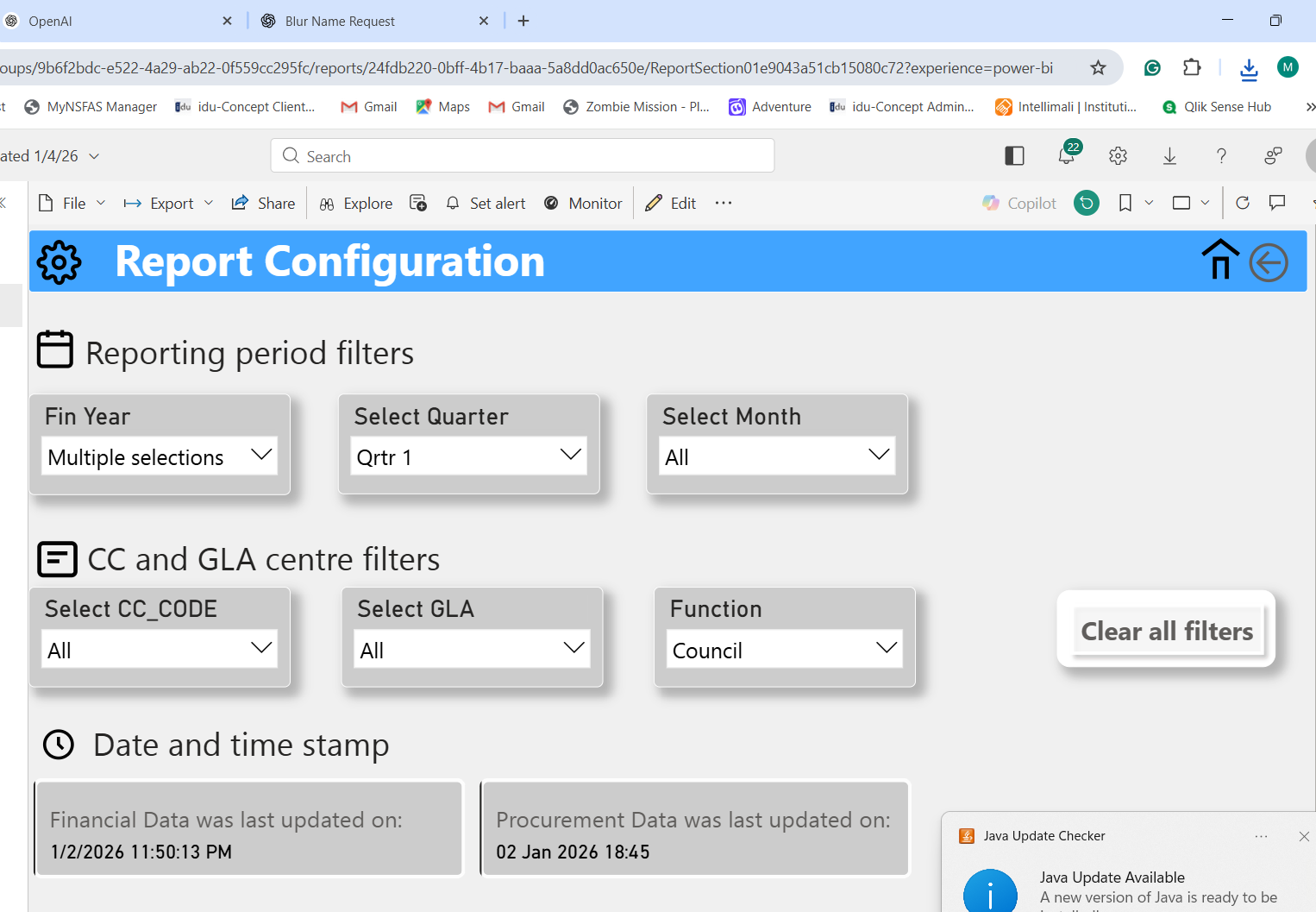The width and height of the screenshot is (1316, 912).
Task: Click the Set alert bell icon
Action: (x=452, y=203)
